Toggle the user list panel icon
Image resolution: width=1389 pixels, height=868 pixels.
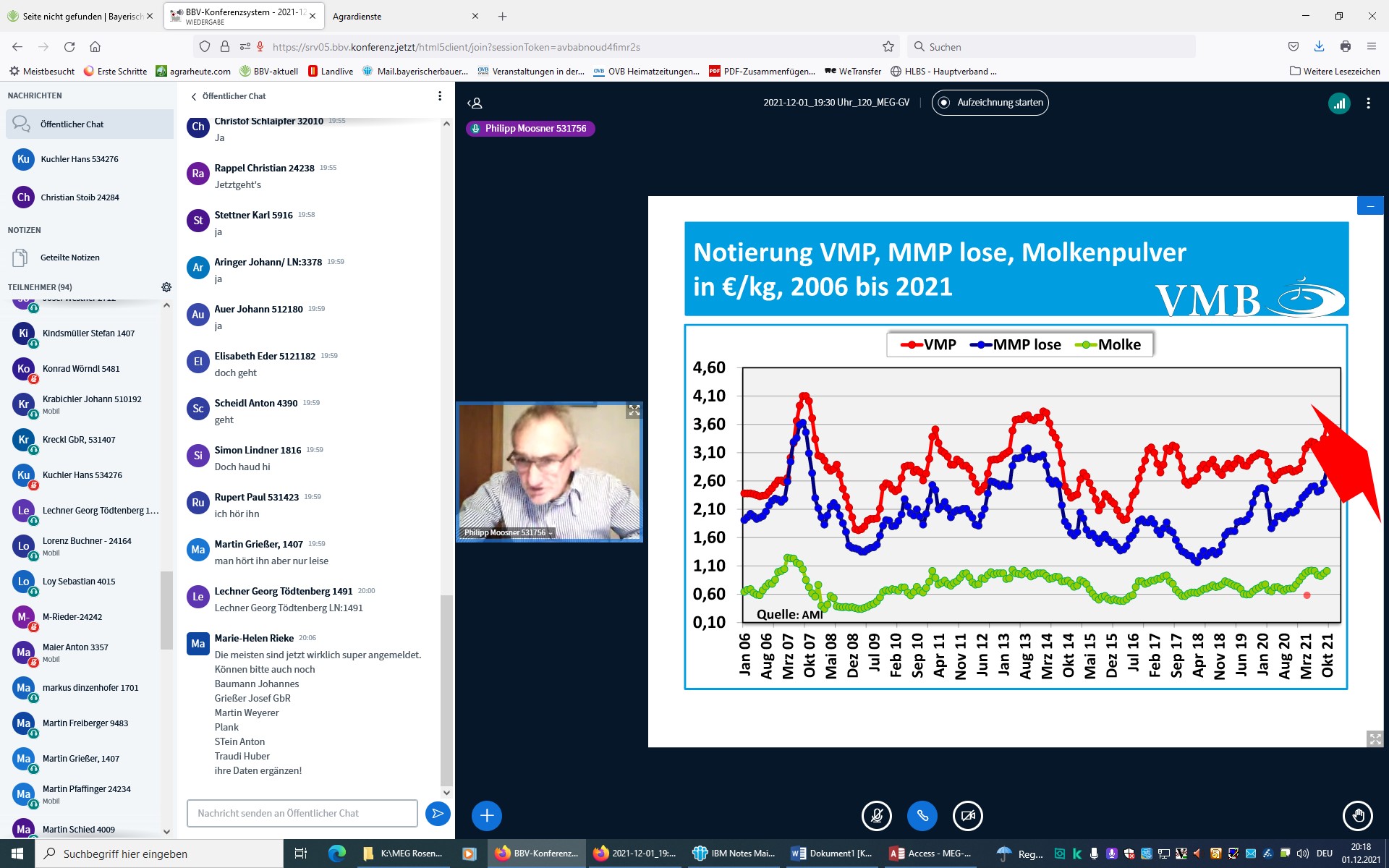pos(475,103)
